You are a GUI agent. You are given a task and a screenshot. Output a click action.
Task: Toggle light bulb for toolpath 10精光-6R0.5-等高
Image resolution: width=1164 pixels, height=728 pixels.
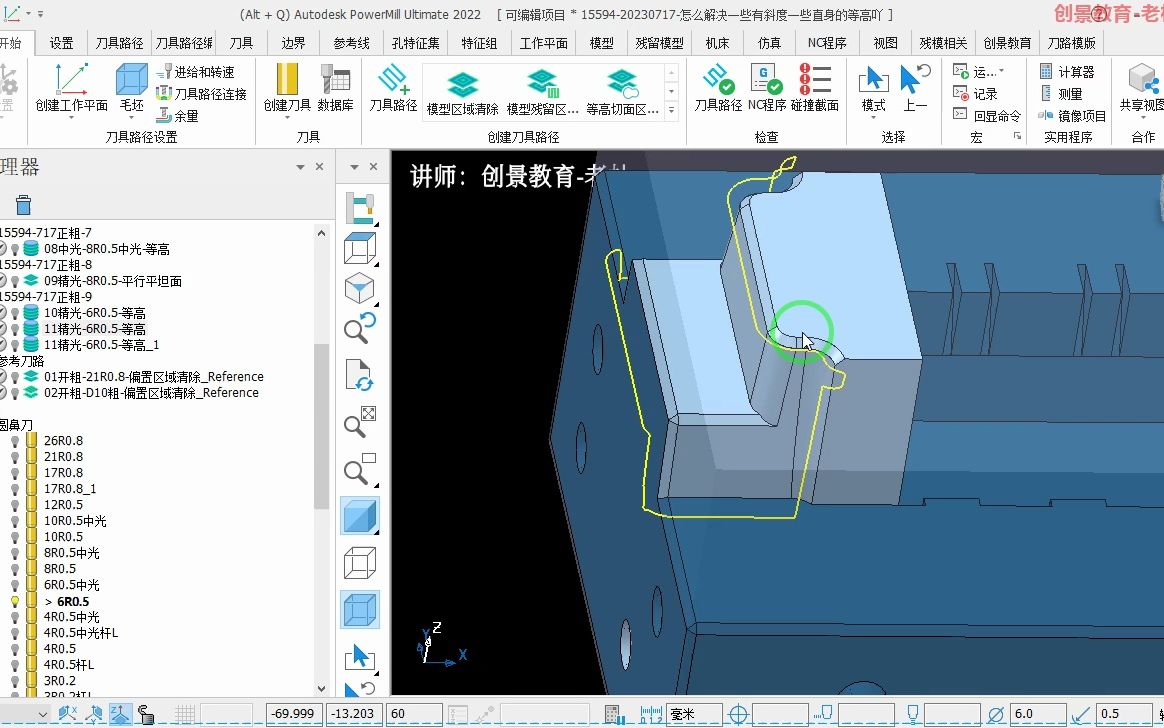[x=15, y=313]
